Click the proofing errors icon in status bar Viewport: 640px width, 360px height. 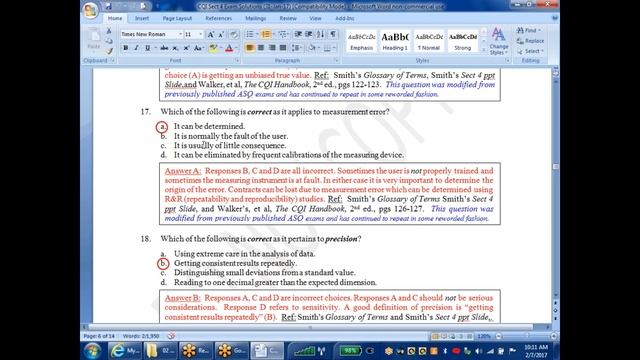(x=171, y=336)
